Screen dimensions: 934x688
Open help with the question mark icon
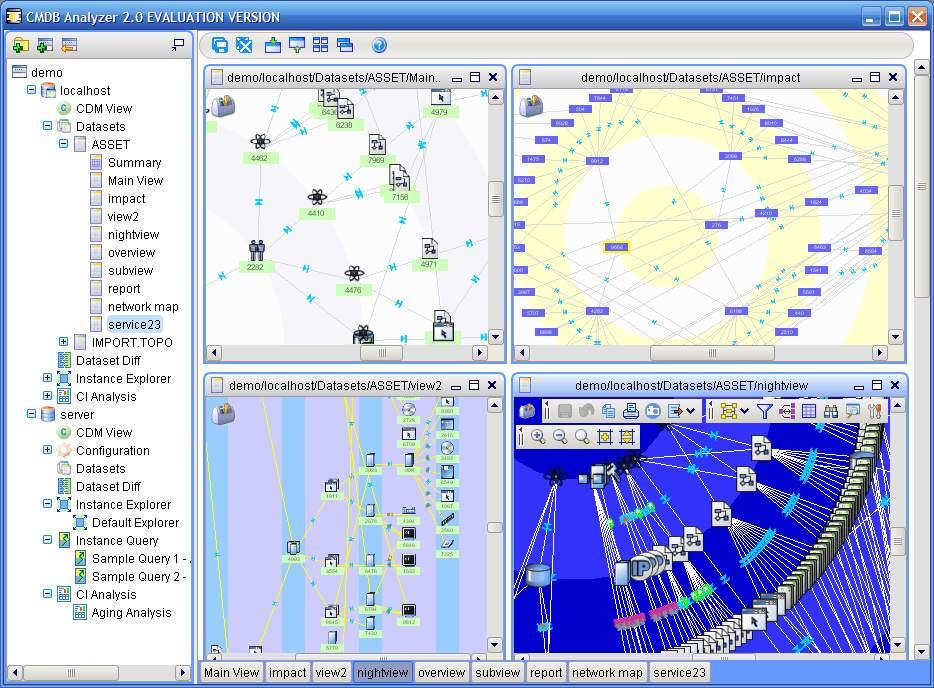coord(379,45)
